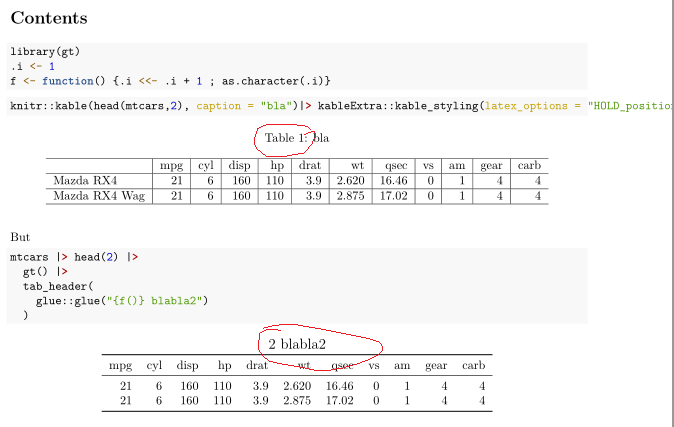
Task: Click the "disp" header in the blabla2 table
Action: [x=187, y=366]
